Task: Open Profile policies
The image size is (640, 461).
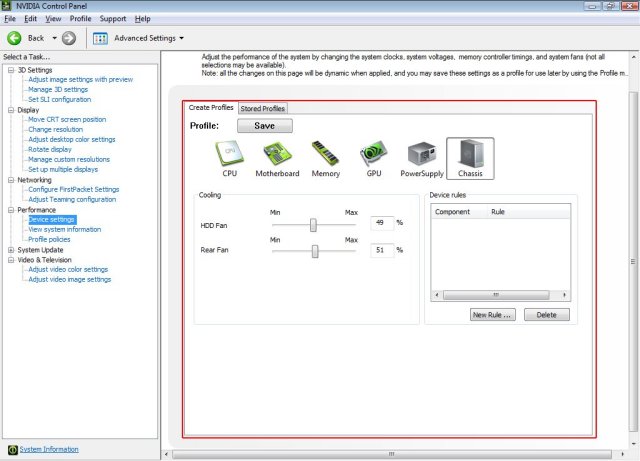Action: pos(49,239)
